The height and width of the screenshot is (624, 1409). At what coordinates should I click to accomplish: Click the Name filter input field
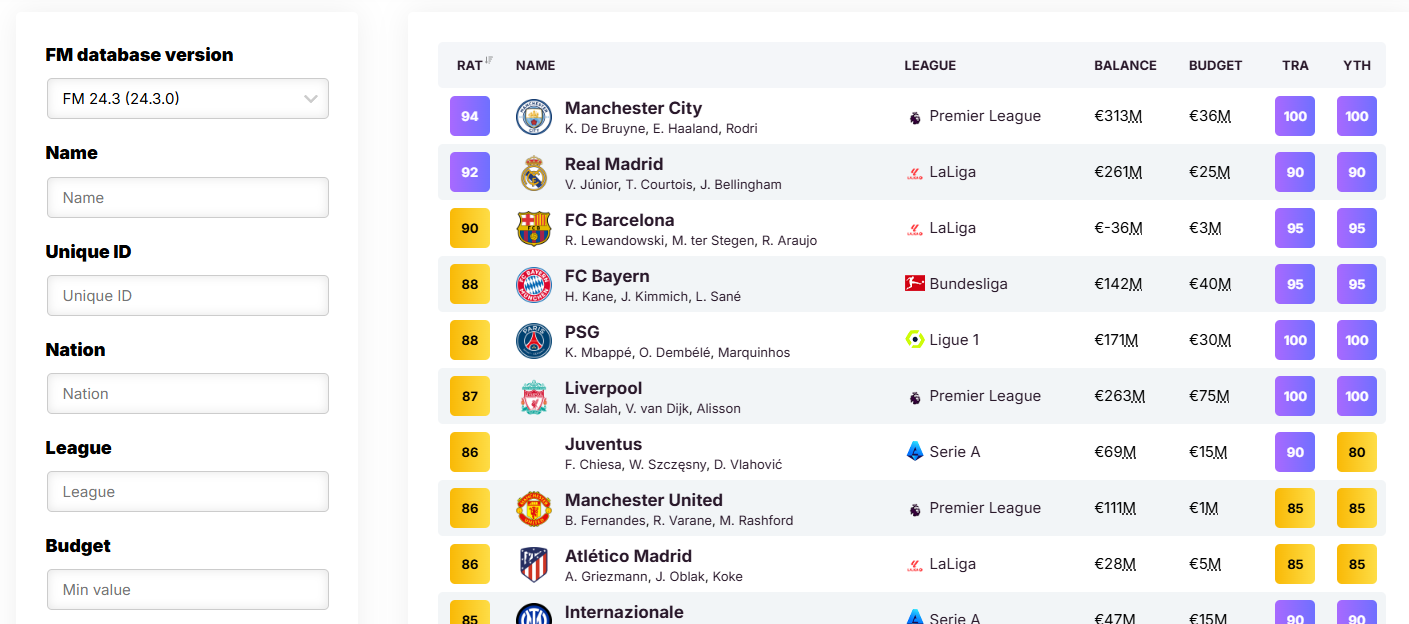click(188, 198)
